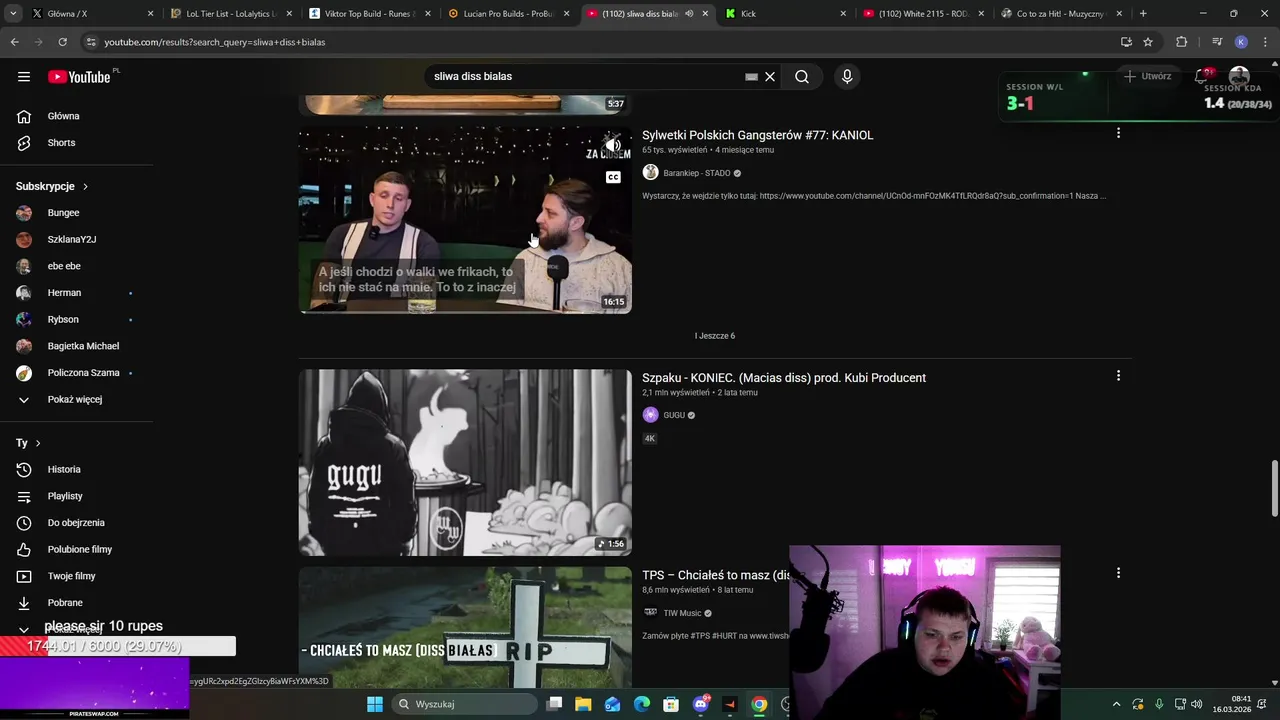Open GUGU channel avatar

pos(650,415)
